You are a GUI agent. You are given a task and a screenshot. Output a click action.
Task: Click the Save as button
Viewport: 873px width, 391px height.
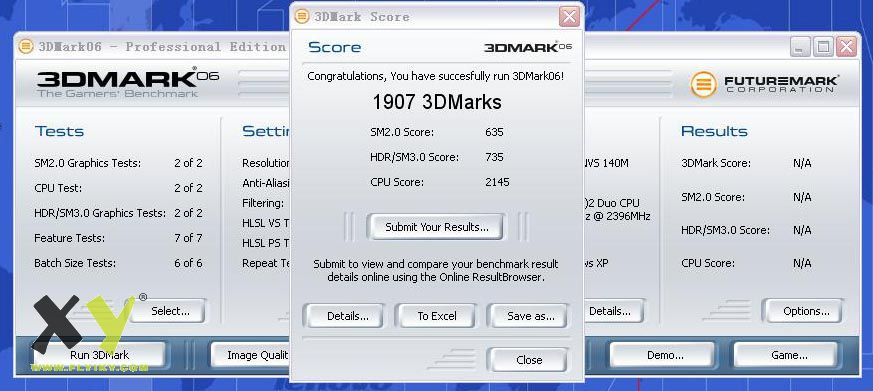click(x=529, y=316)
